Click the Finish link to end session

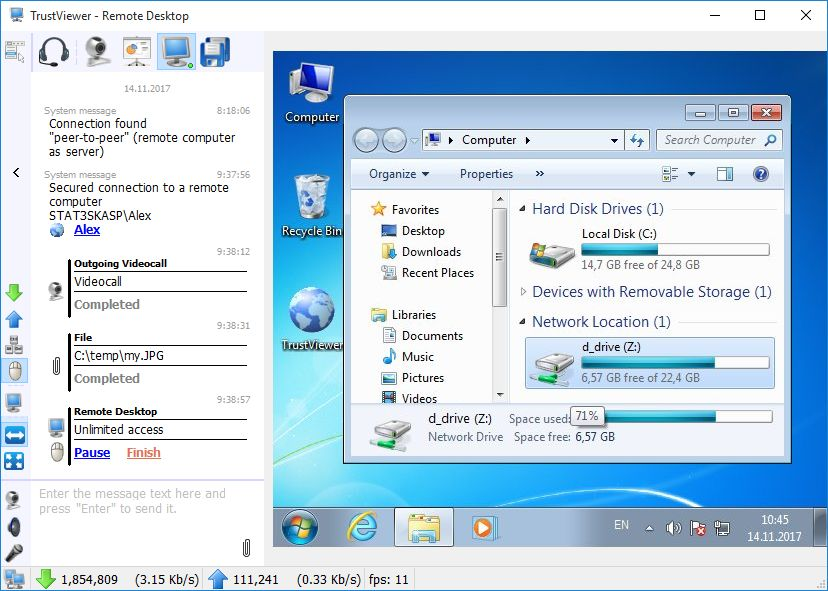tap(143, 453)
